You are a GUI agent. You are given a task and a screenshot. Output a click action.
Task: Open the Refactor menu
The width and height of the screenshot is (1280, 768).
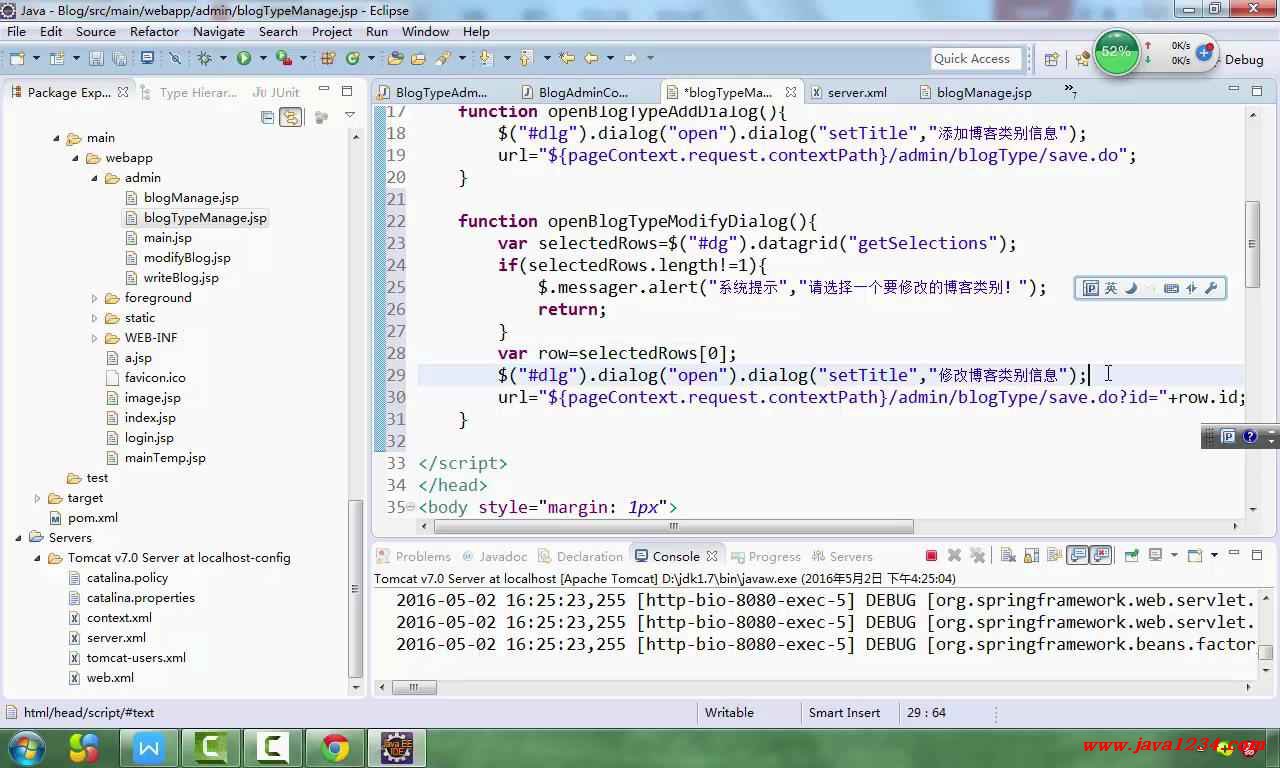[154, 31]
